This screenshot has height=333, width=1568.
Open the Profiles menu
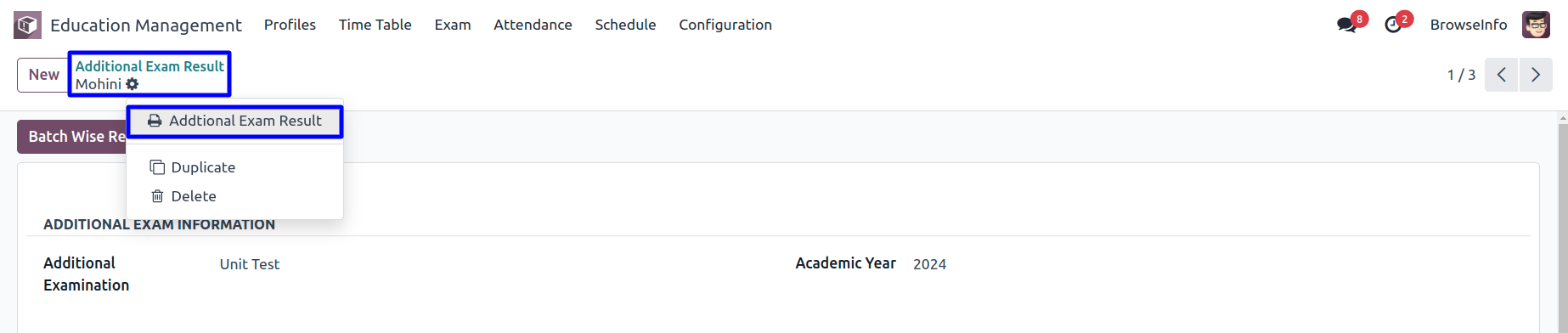(290, 25)
